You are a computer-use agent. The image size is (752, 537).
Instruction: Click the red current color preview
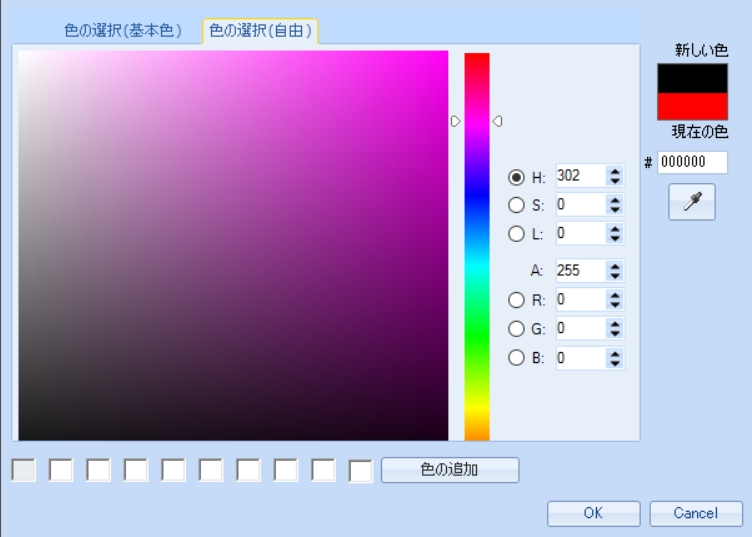click(x=692, y=107)
